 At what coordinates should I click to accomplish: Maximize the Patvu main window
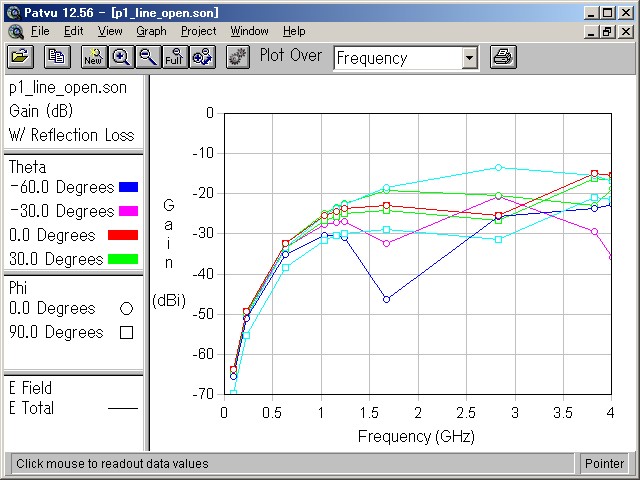coord(607,13)
